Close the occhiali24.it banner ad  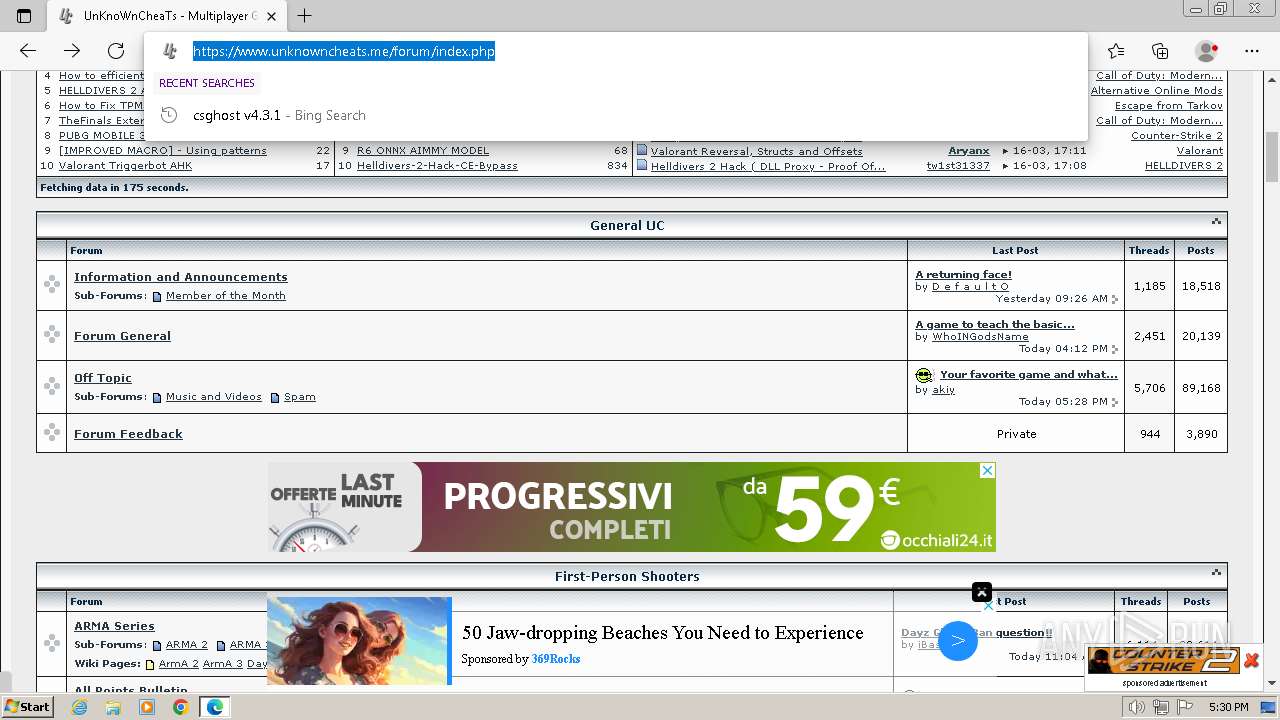987,470
